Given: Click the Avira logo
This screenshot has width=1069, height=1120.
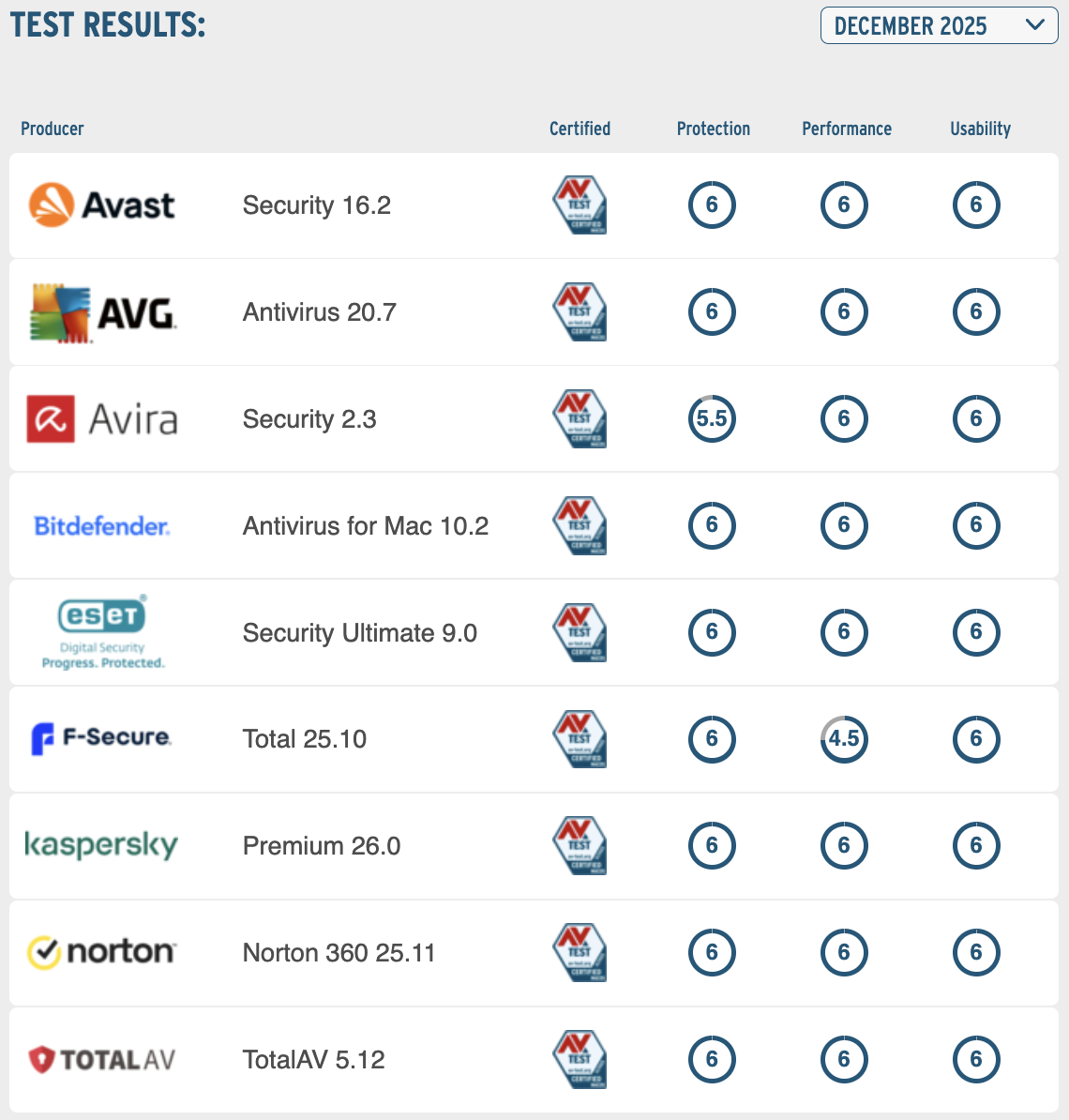Looking at the screenshot, I should pyautogui.click(x=101, y=418).
